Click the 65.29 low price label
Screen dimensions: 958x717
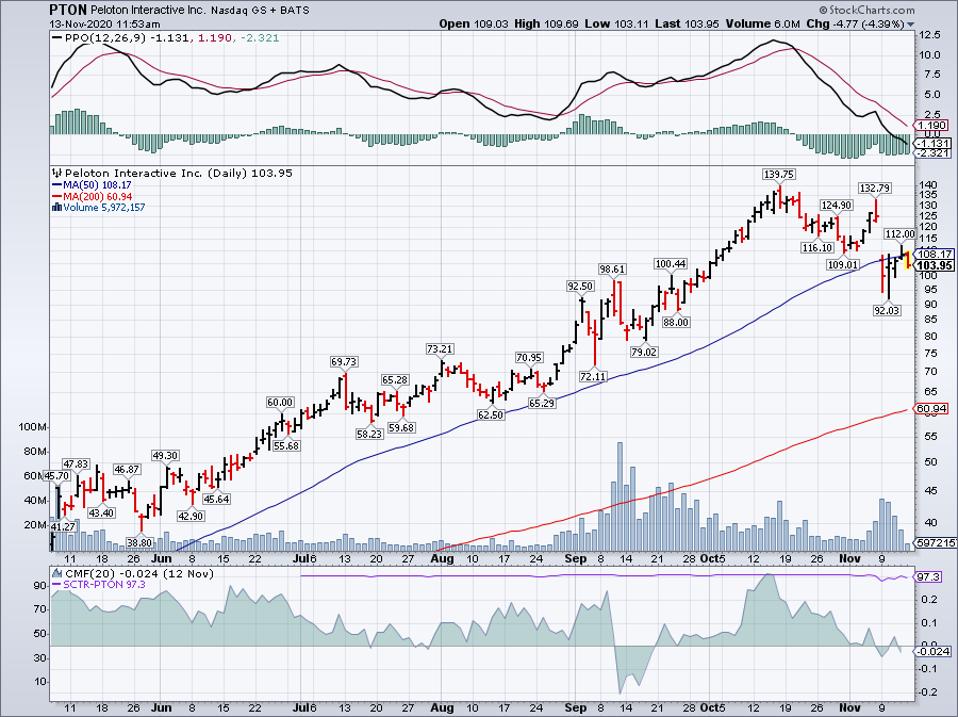coord(541,404)
